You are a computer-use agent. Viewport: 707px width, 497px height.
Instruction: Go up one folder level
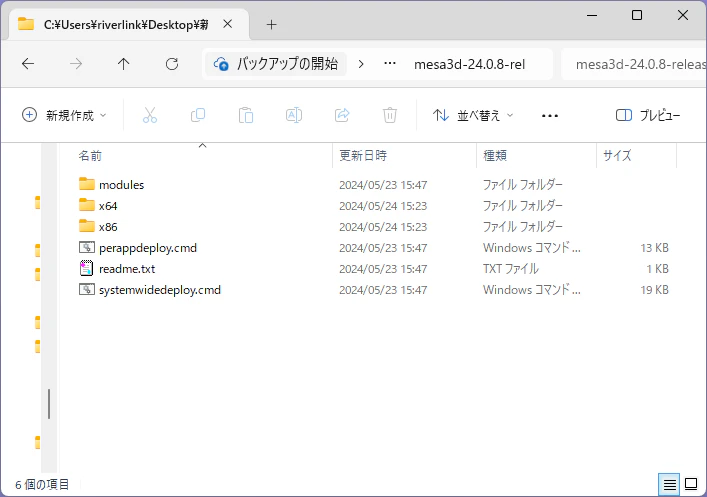coord(124,64)
